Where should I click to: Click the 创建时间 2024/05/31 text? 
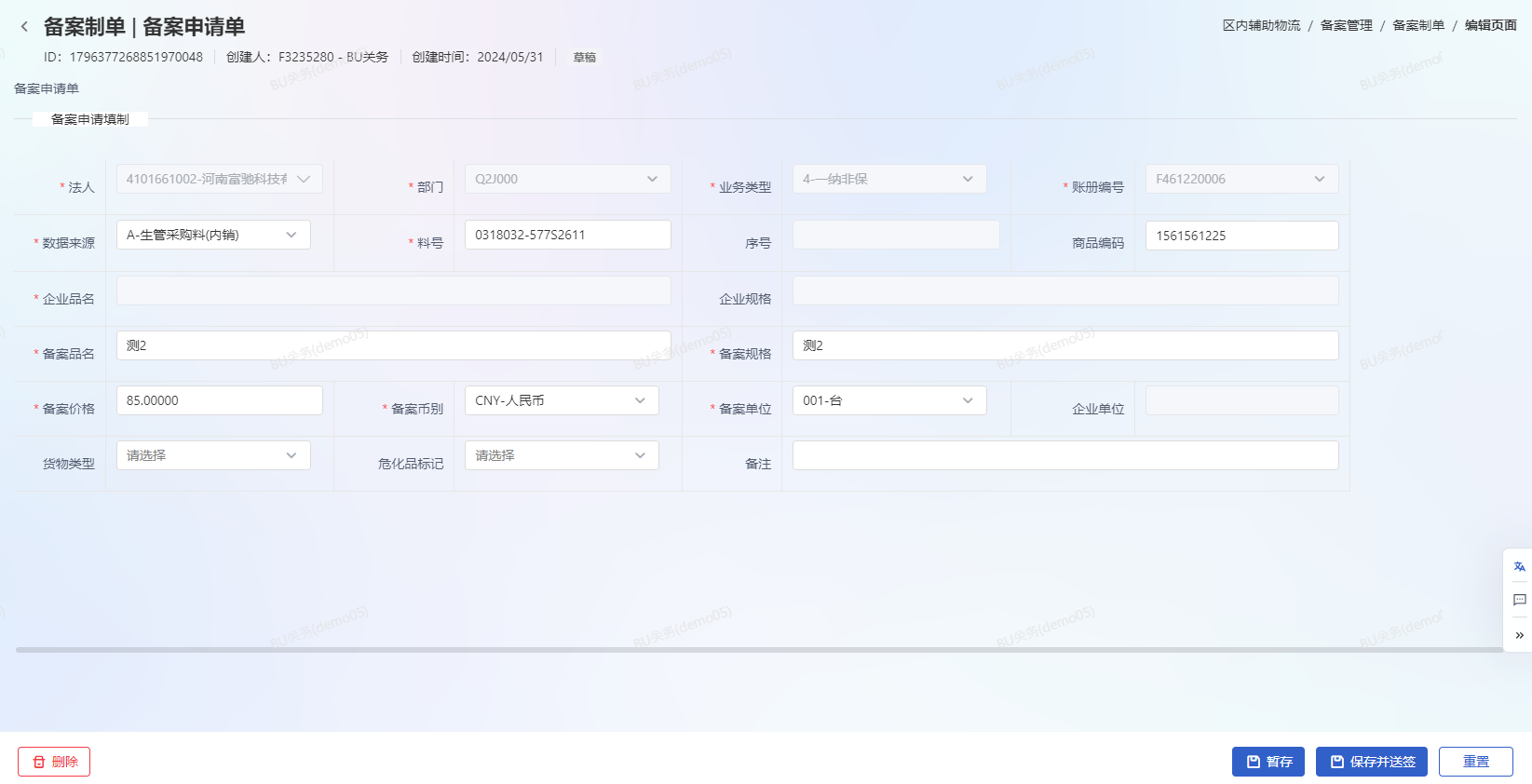coord(478,57)
